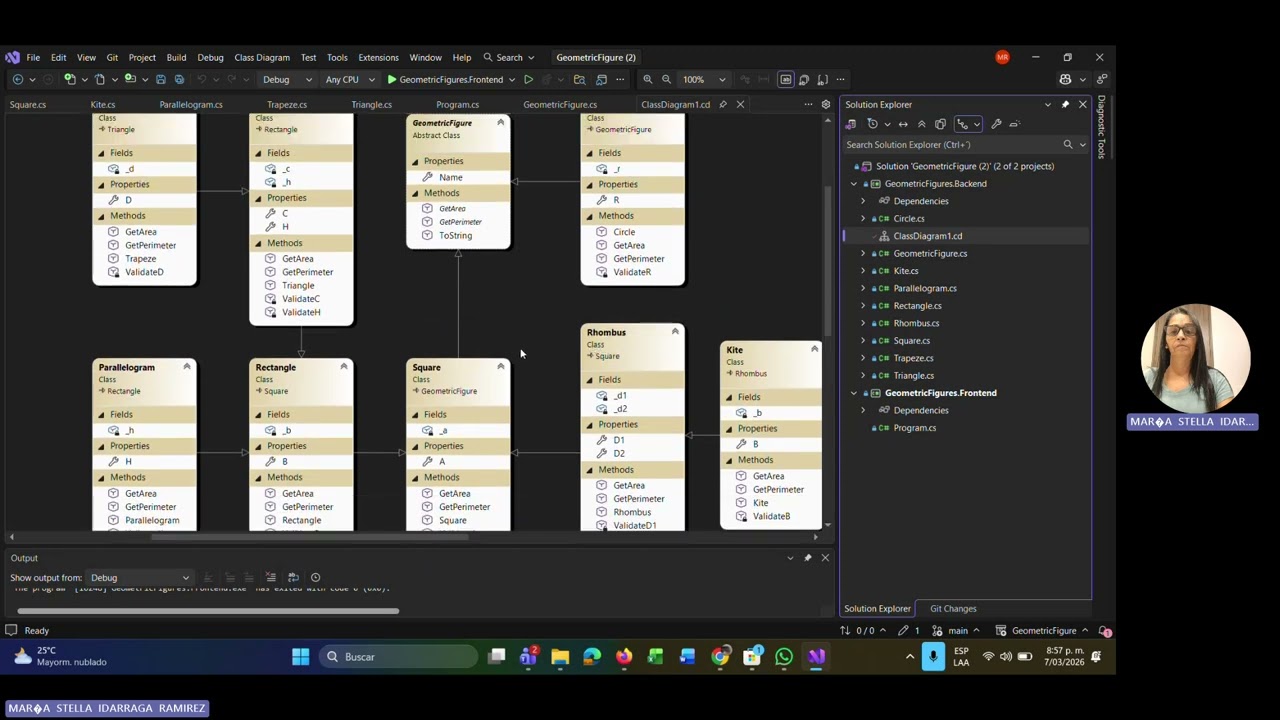Open the Output window clock icon

pyautogui.click(x=315, y=577)
